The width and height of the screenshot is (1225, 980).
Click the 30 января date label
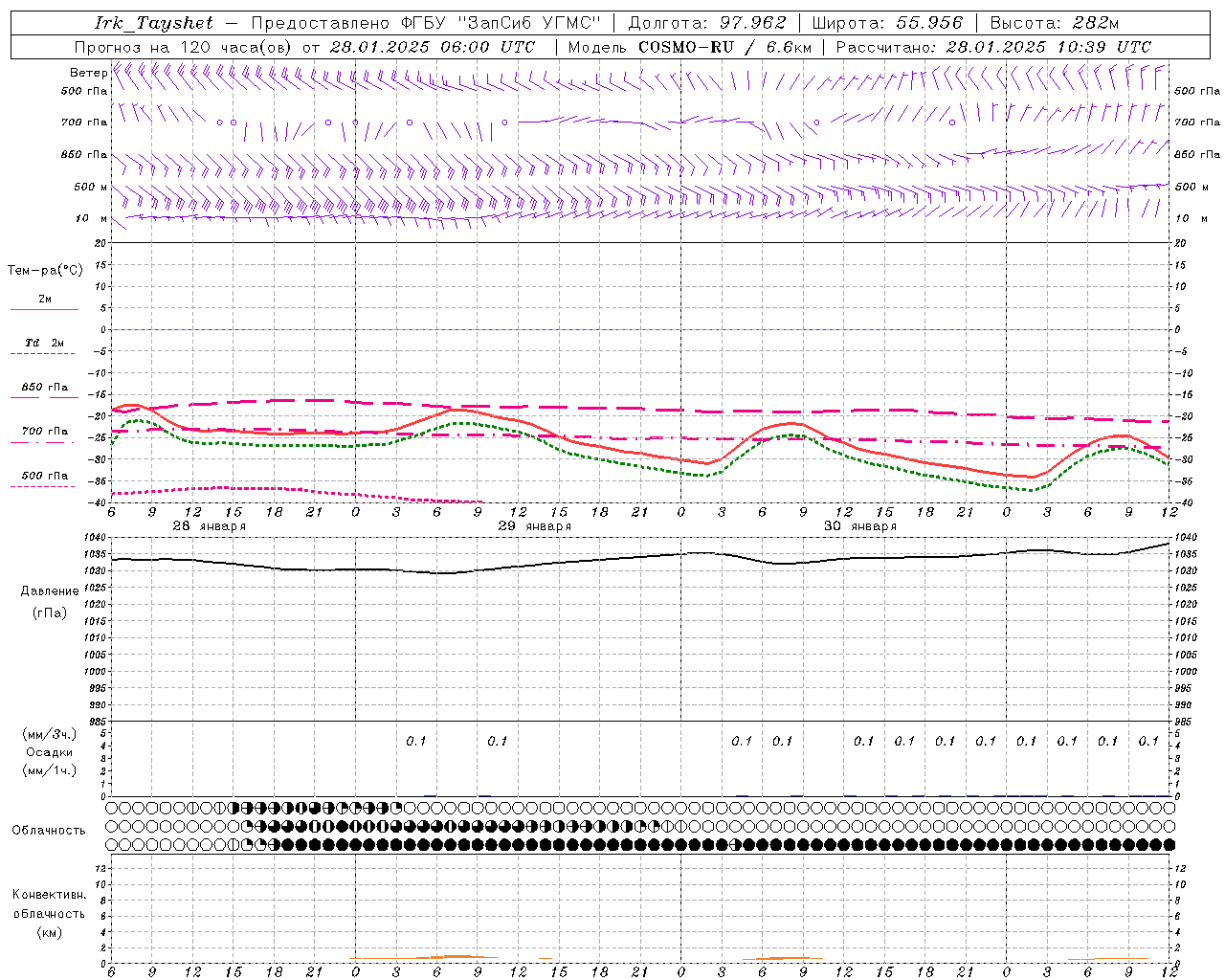click(860, 526)
